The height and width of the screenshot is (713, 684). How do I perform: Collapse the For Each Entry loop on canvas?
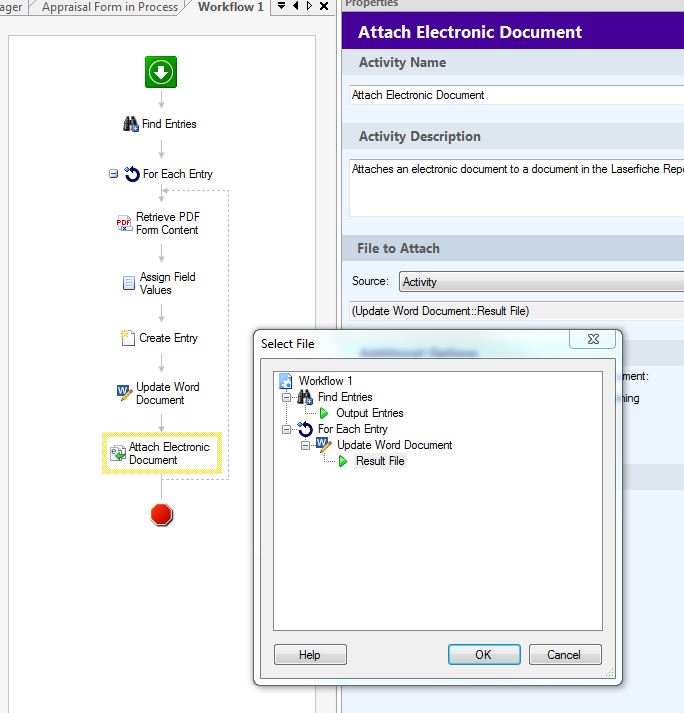pyautogui.click(x=113, y=174)
